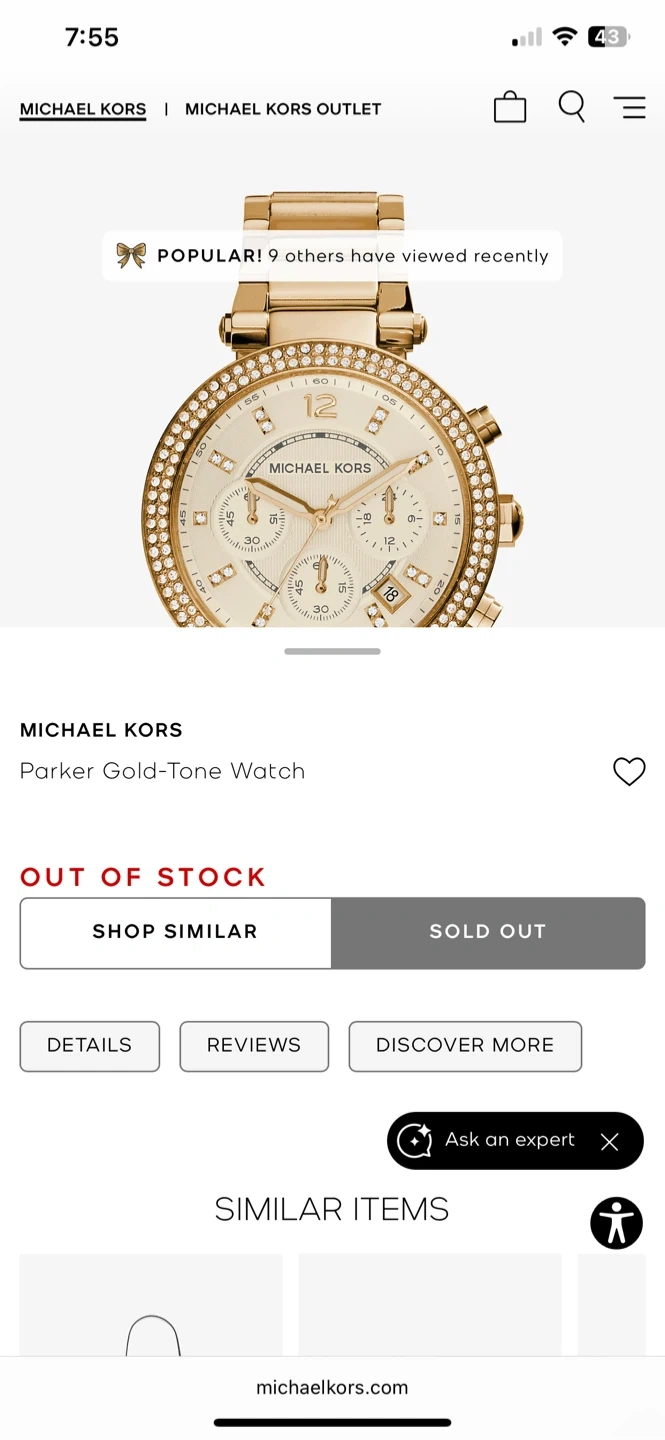Click the sparkle Ask an expert icon
Viewport: 665px width, 1440px height.
click(415, 1140)
